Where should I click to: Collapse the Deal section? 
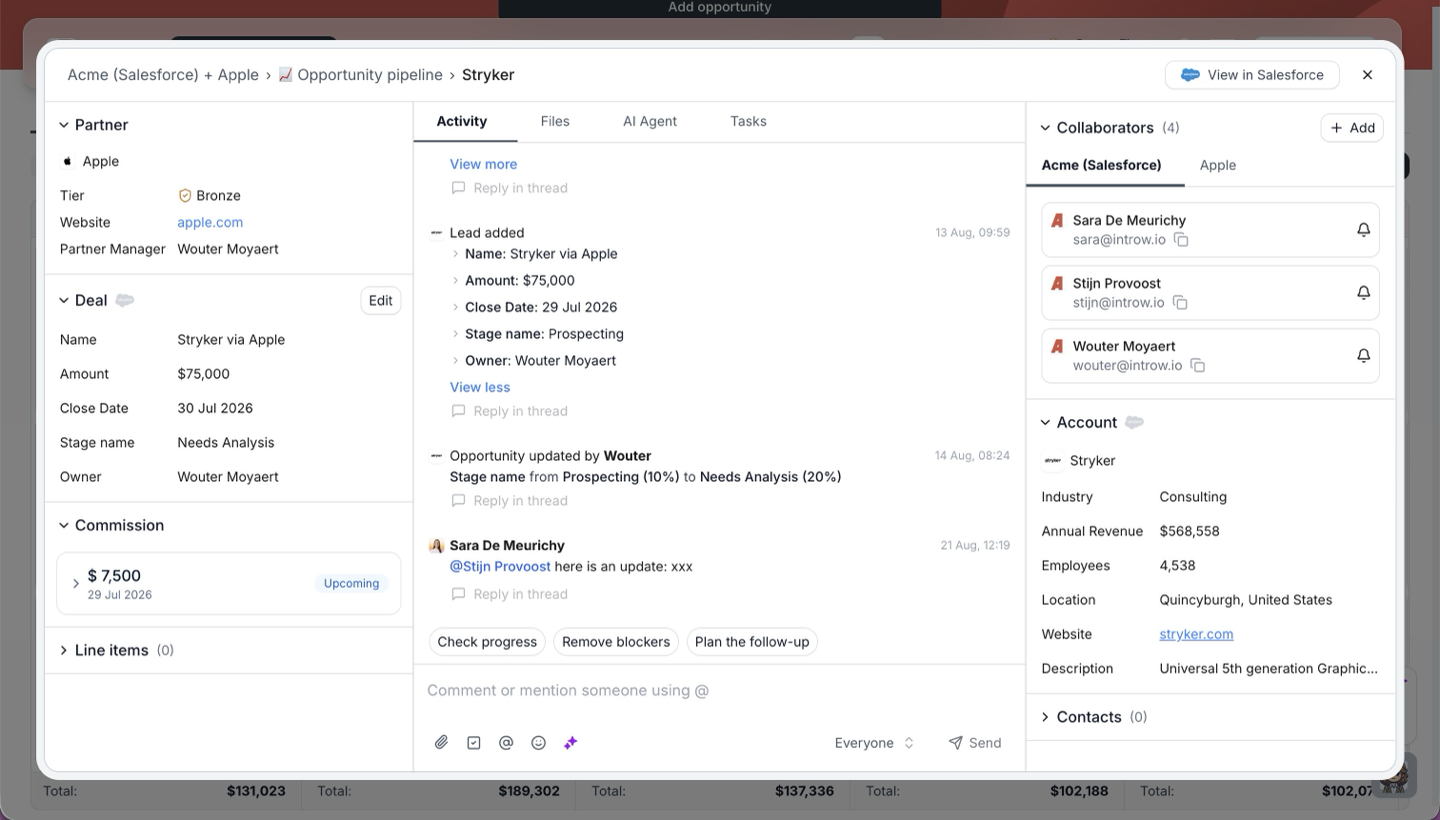pos(64,301)
